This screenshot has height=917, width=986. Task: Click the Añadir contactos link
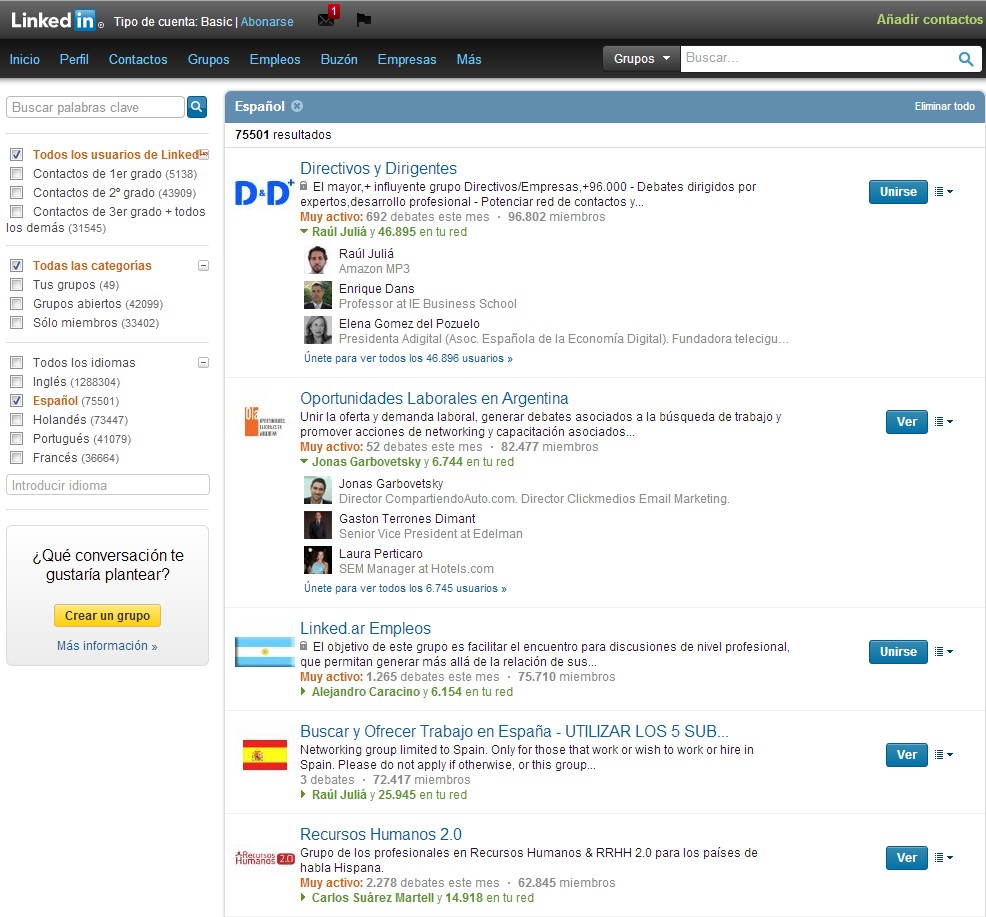point(929,19)
